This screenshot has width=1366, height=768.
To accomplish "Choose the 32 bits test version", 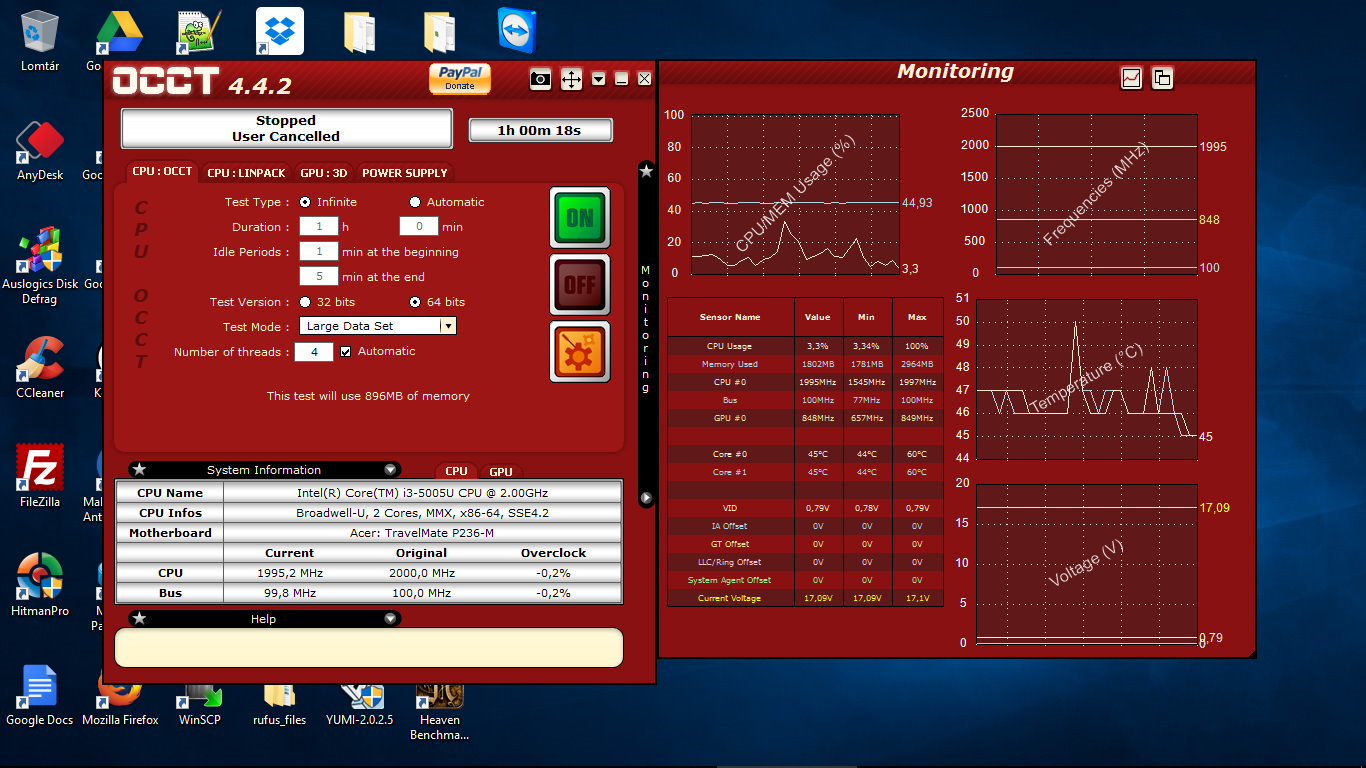I will click(x=306, y=302).
